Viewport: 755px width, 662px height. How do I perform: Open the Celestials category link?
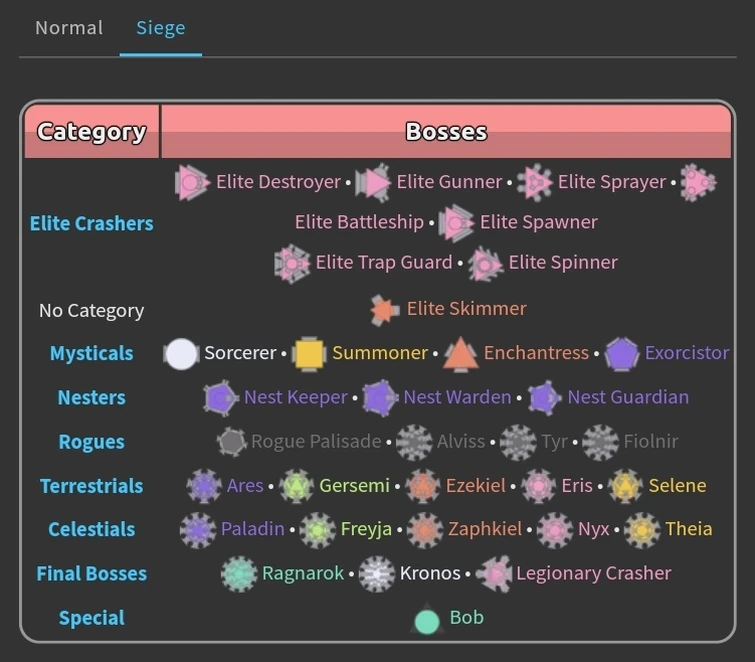(x=92, y=530)
